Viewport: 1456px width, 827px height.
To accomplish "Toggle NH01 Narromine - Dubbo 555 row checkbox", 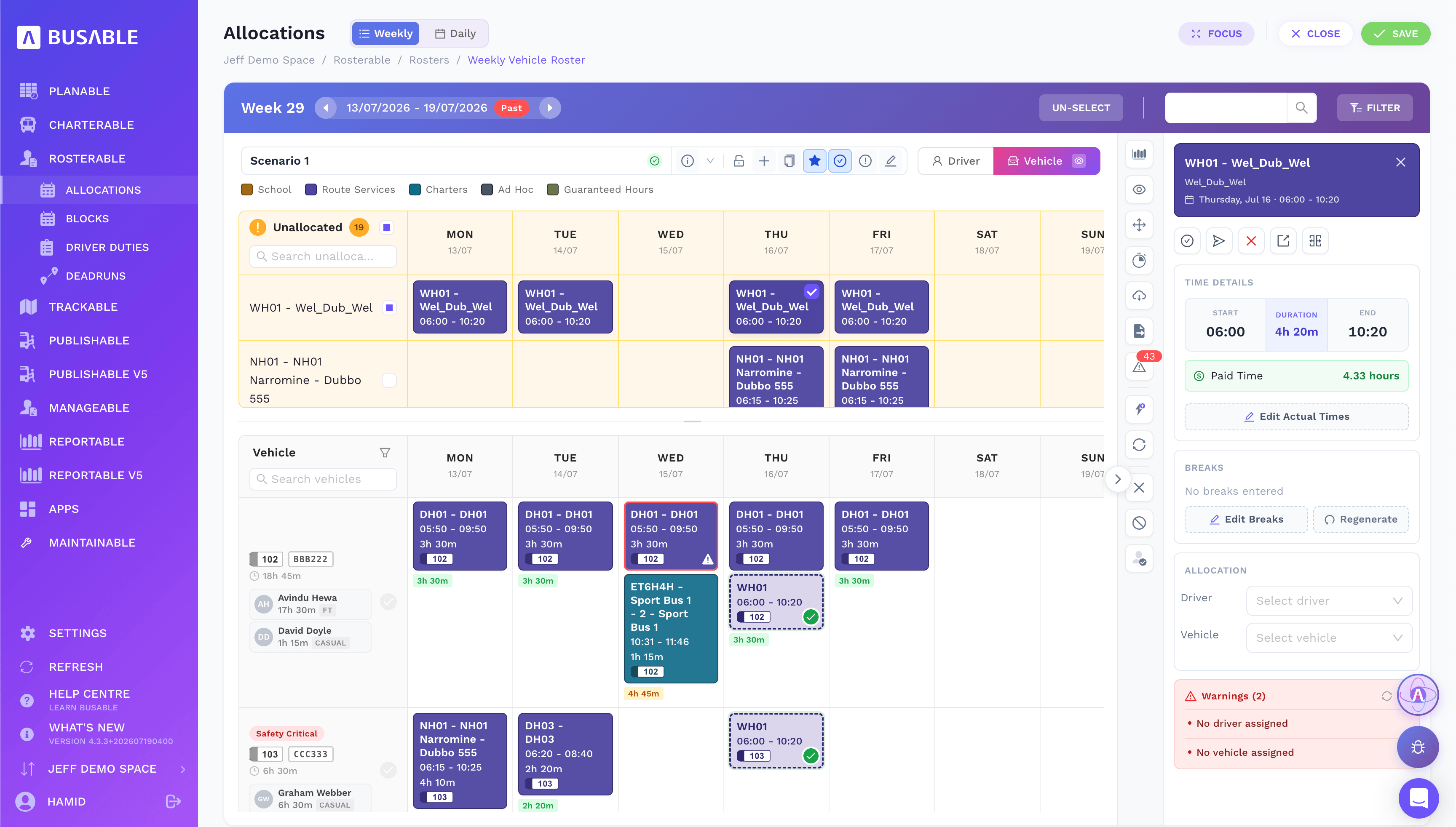I will coord(389,381).
